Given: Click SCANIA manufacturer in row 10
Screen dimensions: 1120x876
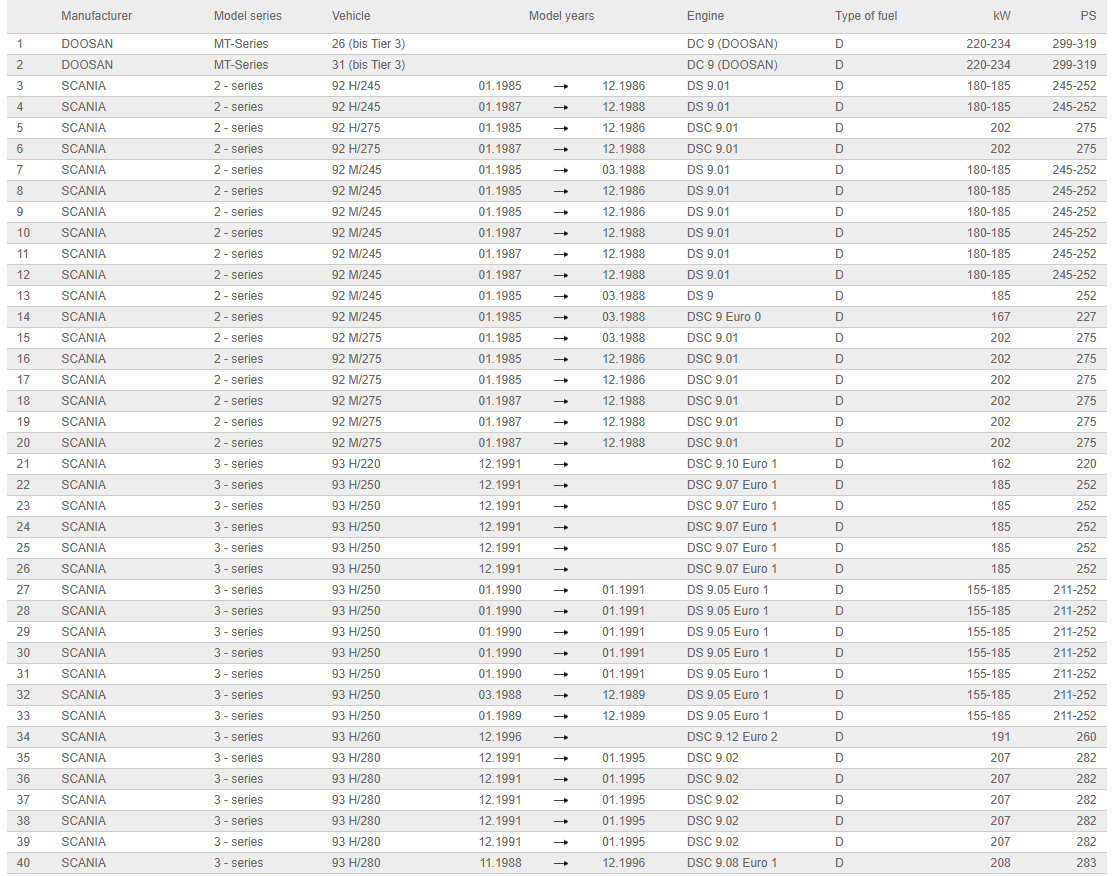Looking at the screenshot, I should [84, 233].
